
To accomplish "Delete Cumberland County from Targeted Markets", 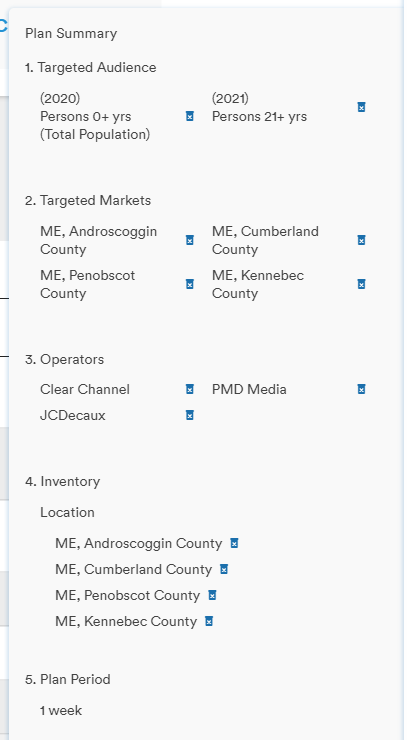I will pos(361,240).
